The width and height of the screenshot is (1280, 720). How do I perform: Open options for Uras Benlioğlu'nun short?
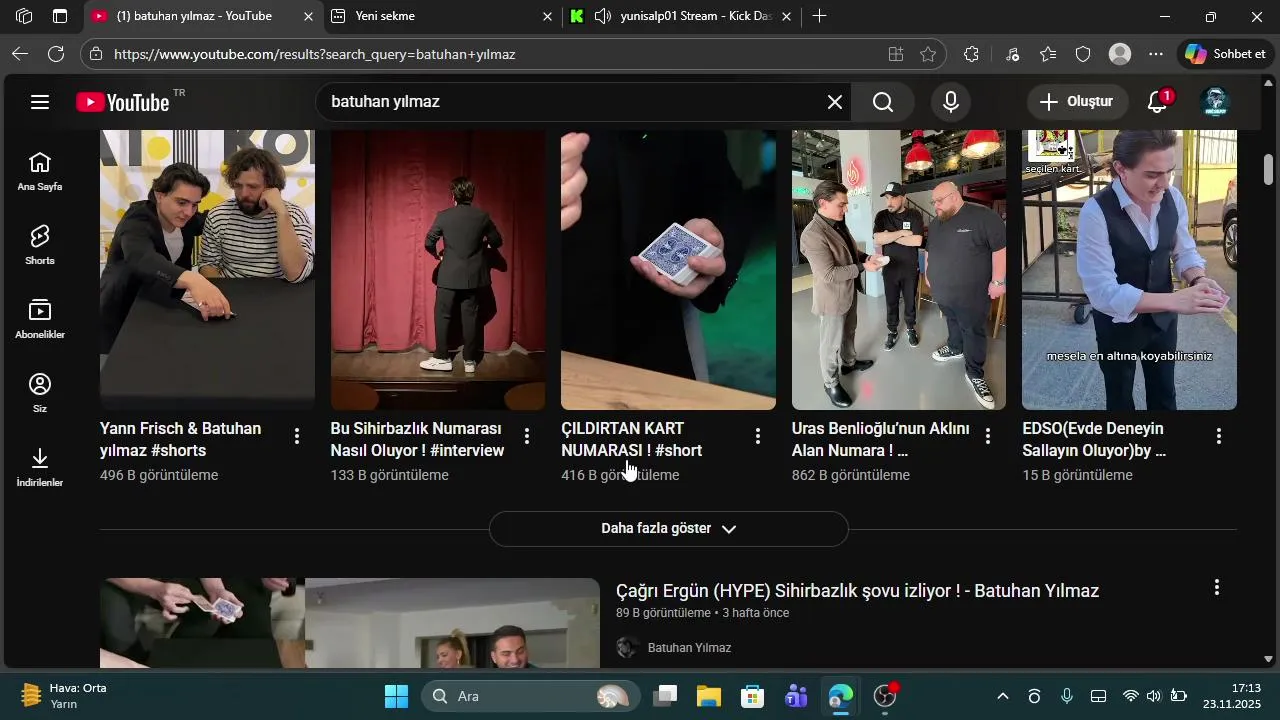(x=988, y=436)
